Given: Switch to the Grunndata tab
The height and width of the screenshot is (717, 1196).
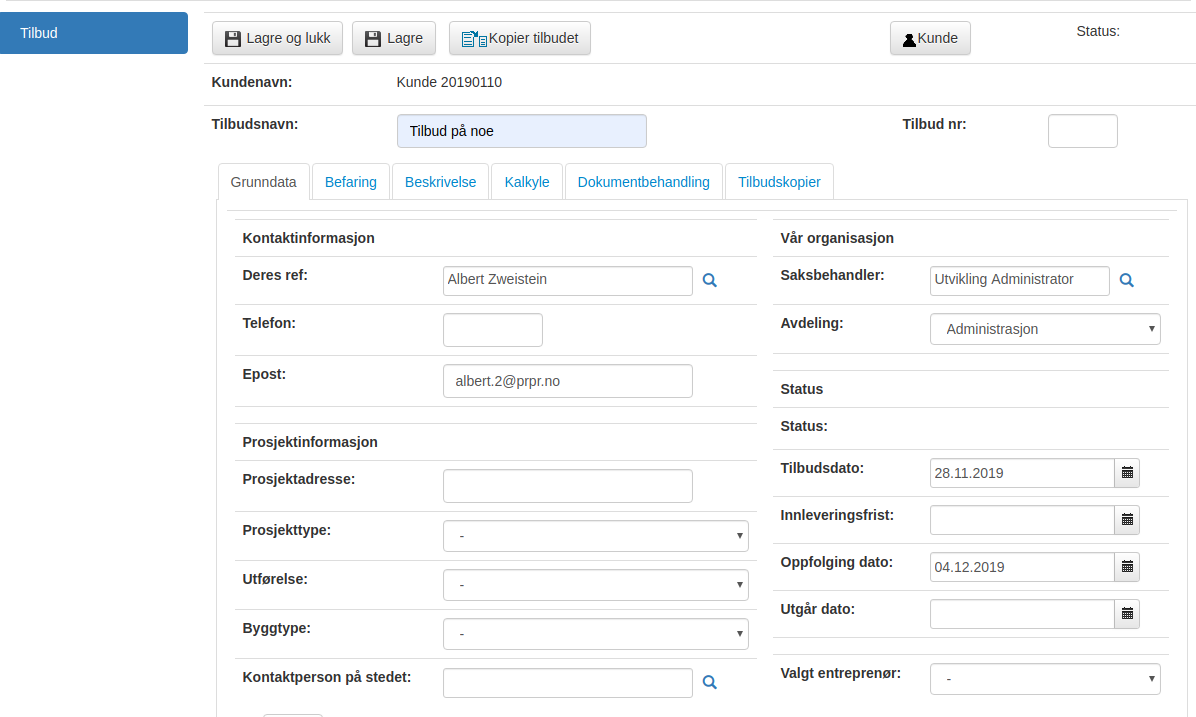Looking at the screenshot, I should click(264, 182).
